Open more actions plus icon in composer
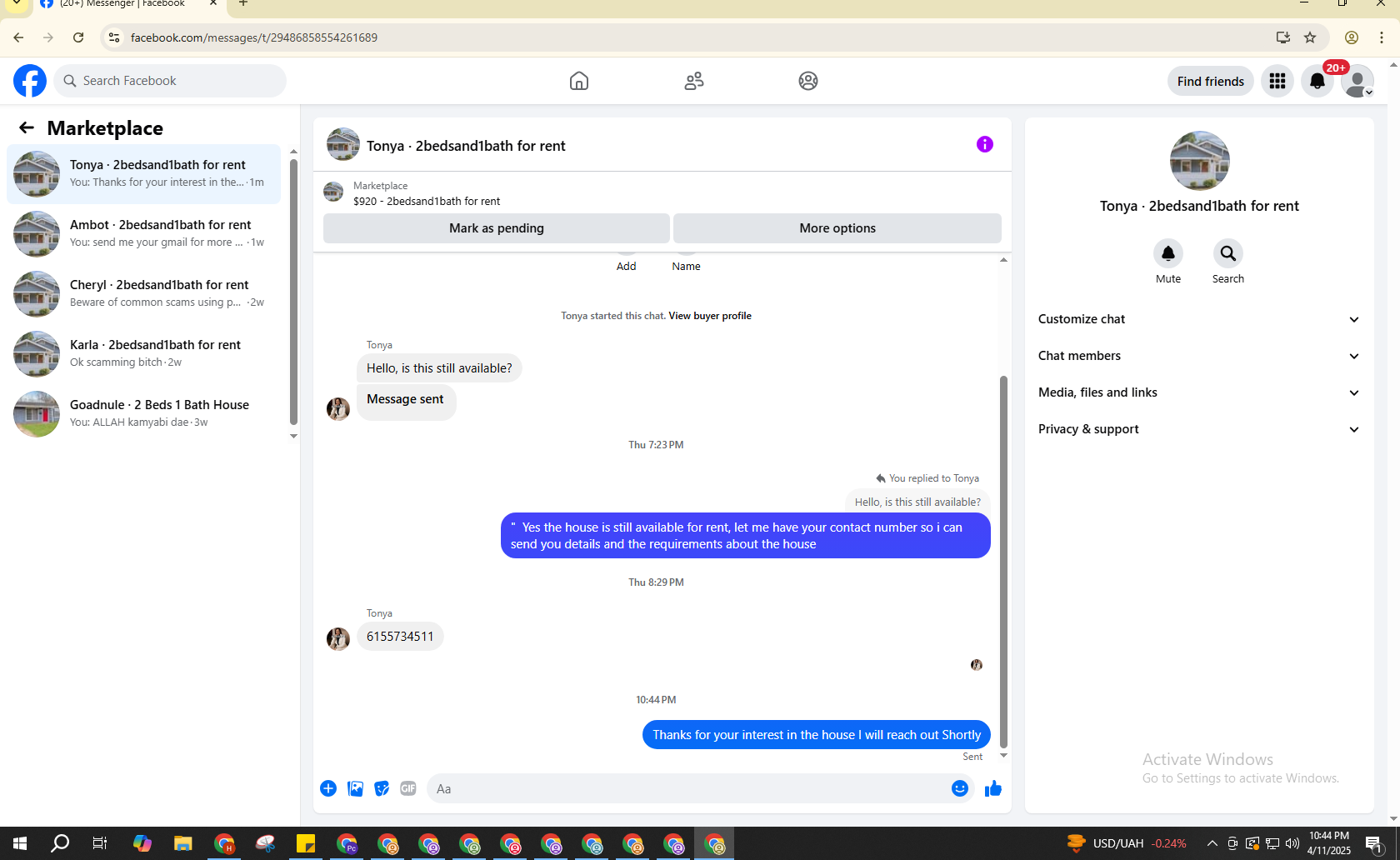This screenshot has width=1400, height=860. coord(328,788)
